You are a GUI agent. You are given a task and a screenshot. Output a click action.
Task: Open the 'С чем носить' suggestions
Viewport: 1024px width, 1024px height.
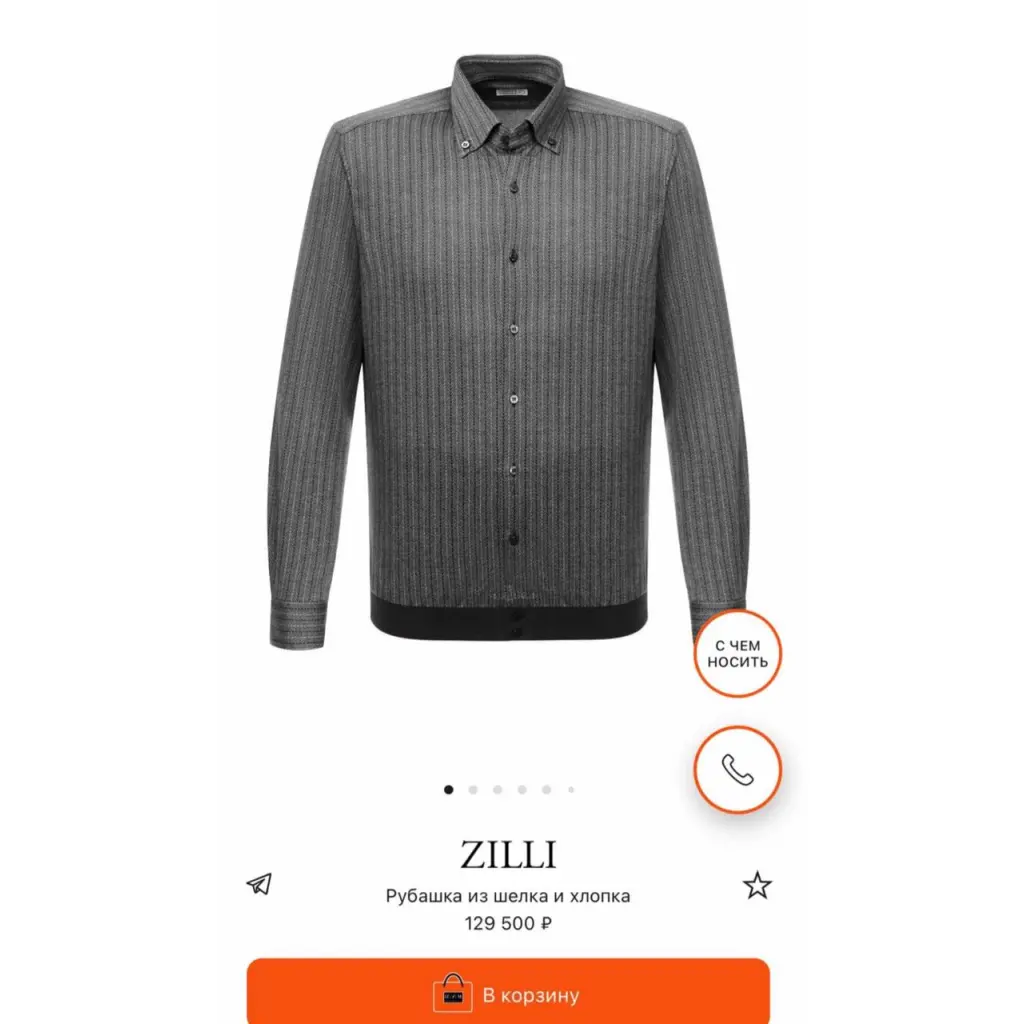(737, 653)
